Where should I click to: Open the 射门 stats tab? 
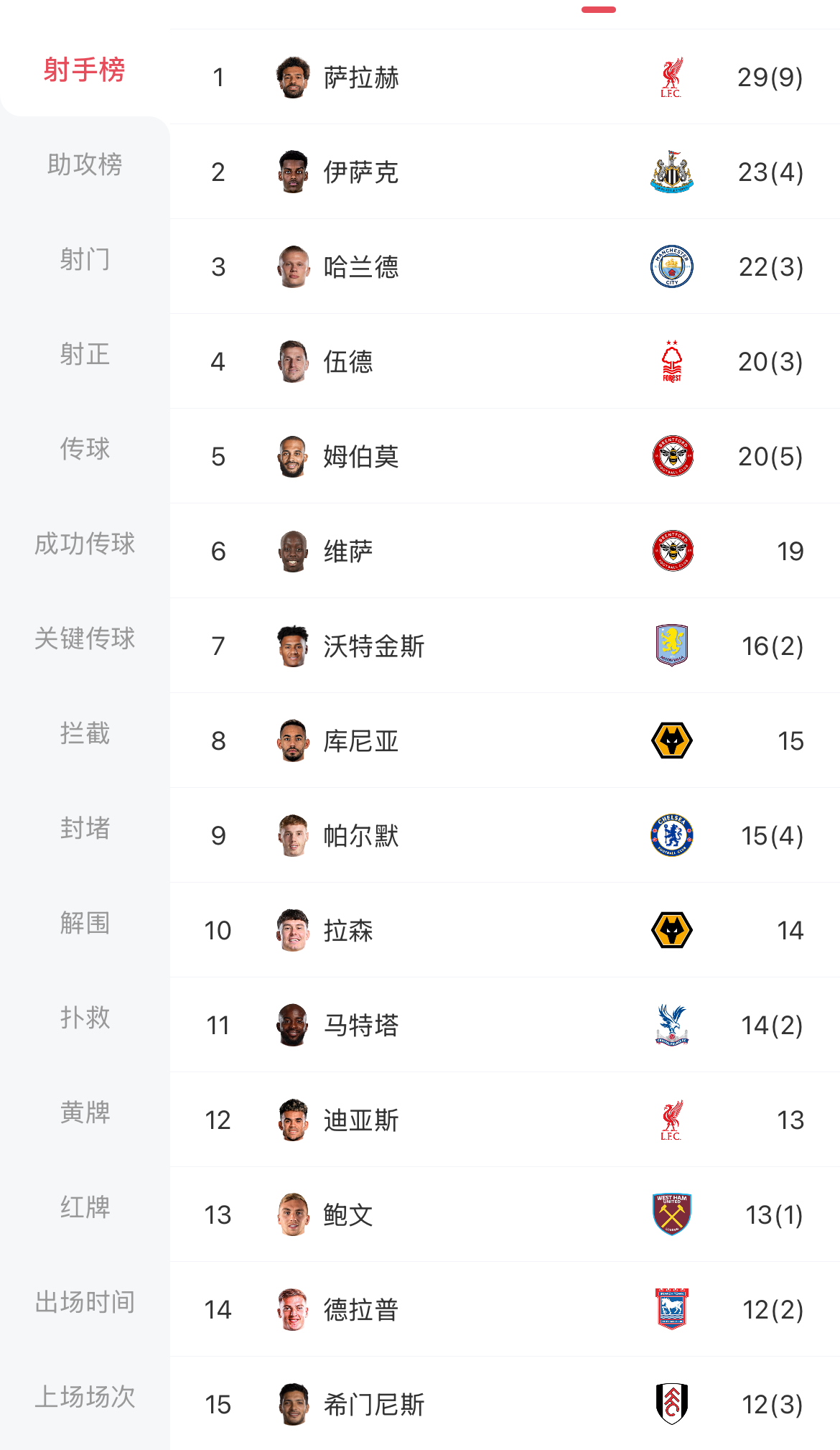pyautogui.click(x=85, y=259)
